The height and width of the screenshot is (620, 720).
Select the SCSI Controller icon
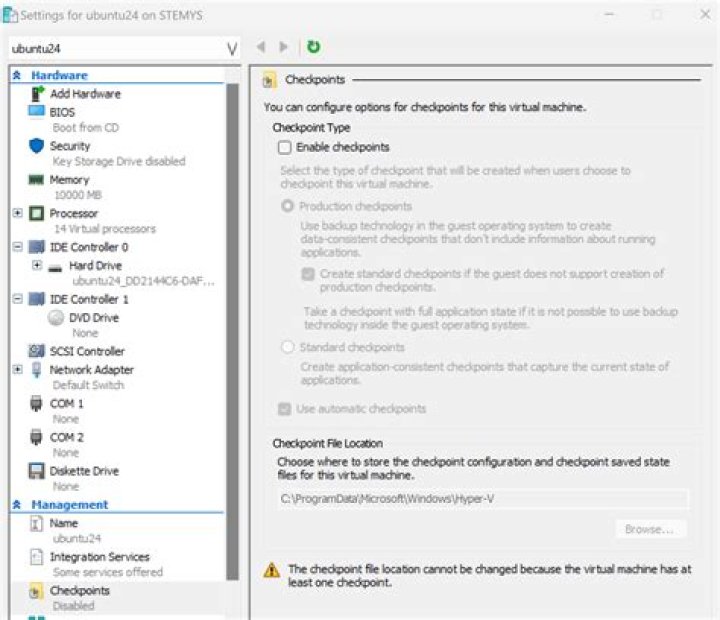point(37,351)
